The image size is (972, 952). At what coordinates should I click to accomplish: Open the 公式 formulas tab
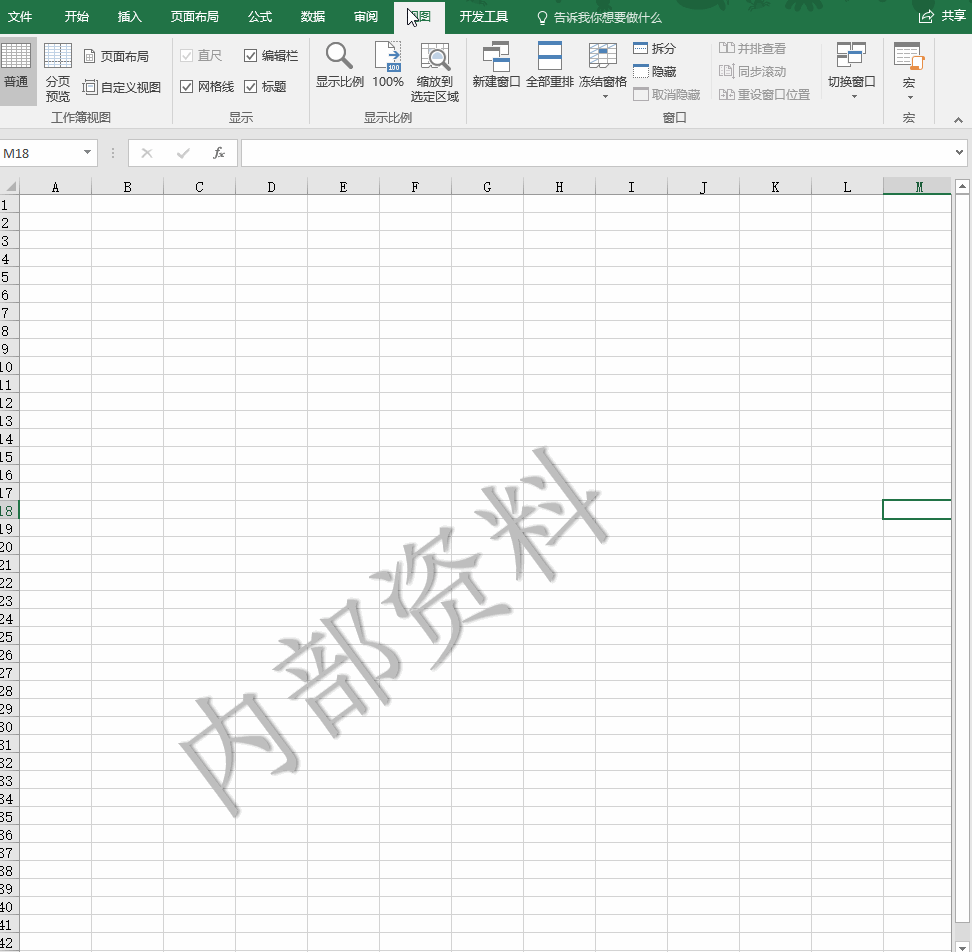[260, 17]
